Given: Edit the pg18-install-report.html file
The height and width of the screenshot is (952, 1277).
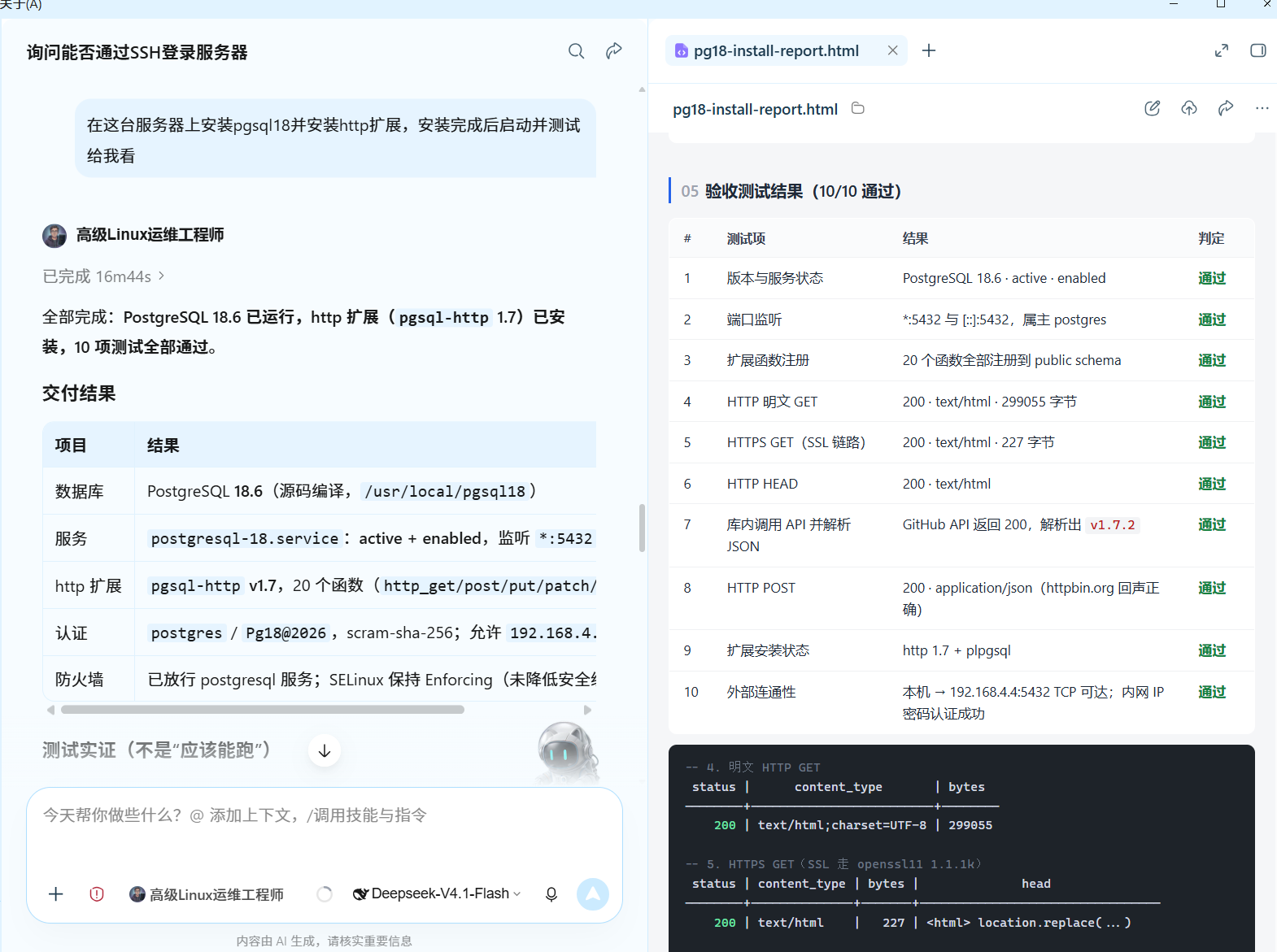Looking at the screenshot, I should [1152, 108].
